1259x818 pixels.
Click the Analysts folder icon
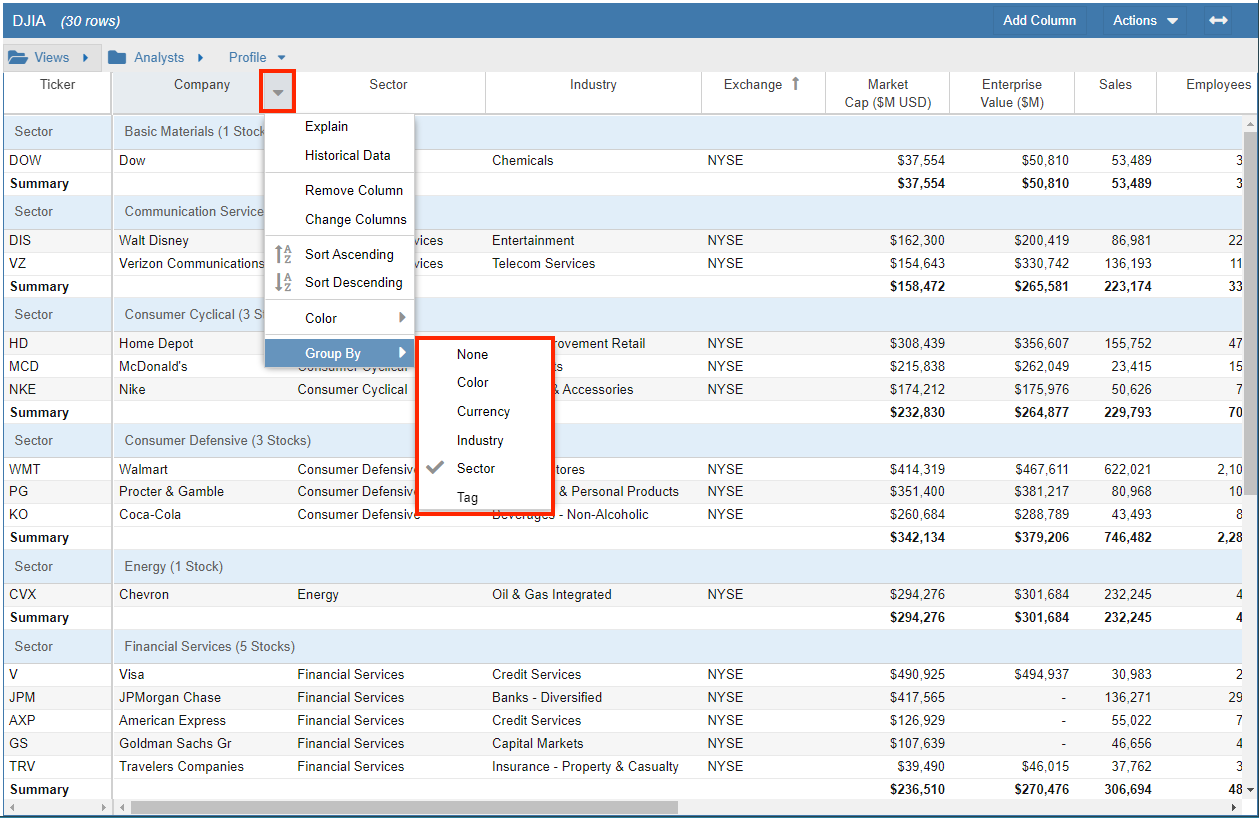pos(117,57)
